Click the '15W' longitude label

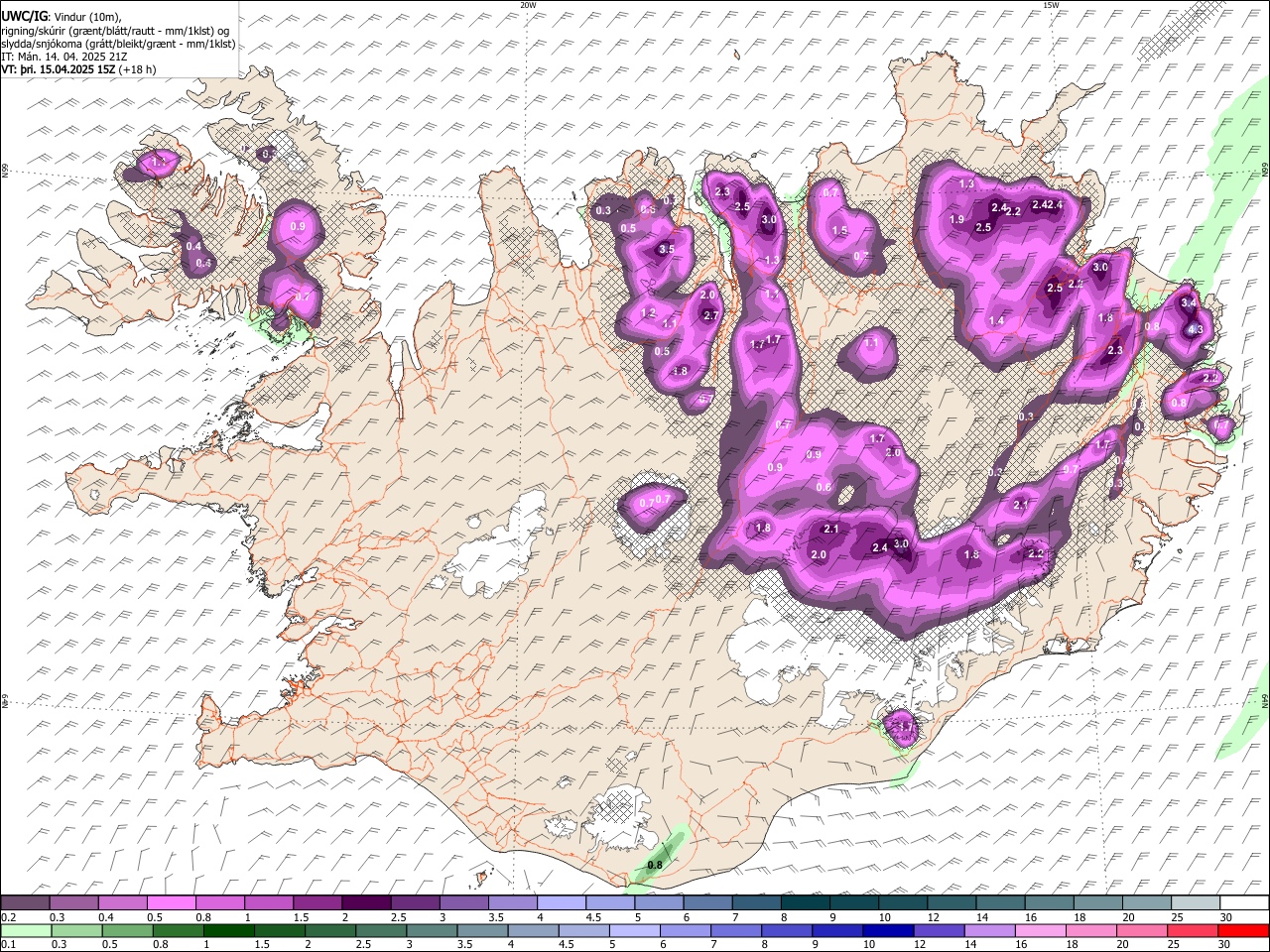click(x=1051, y=5)
